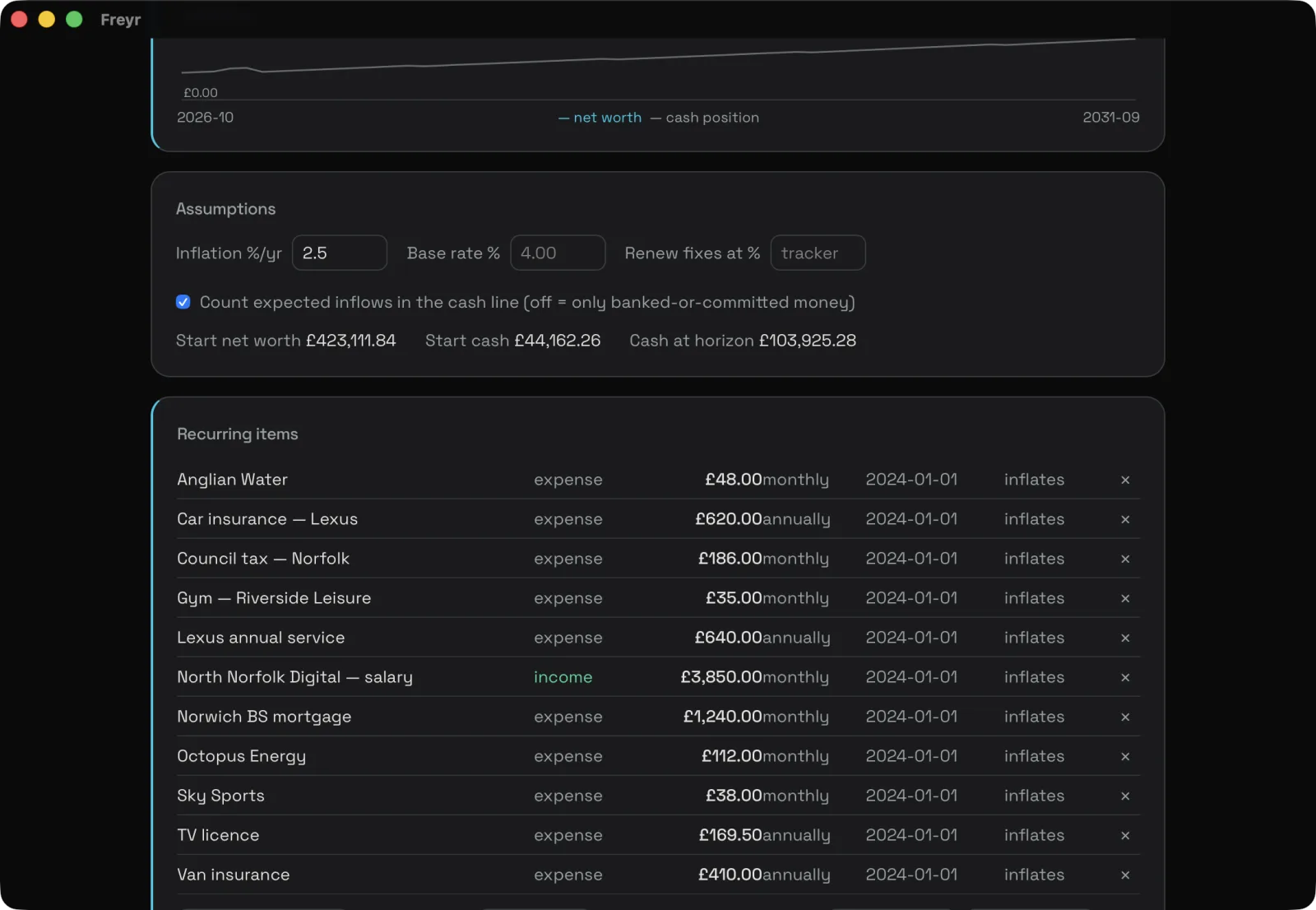Screen dimensions: 1316x910
Task: Delete the Car insurance — Lexus row
Action: pos(1125,519)
